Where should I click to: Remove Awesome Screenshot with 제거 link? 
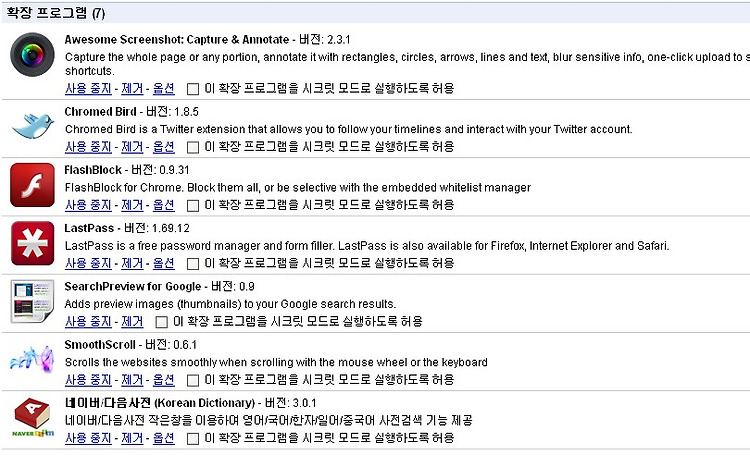132,89
